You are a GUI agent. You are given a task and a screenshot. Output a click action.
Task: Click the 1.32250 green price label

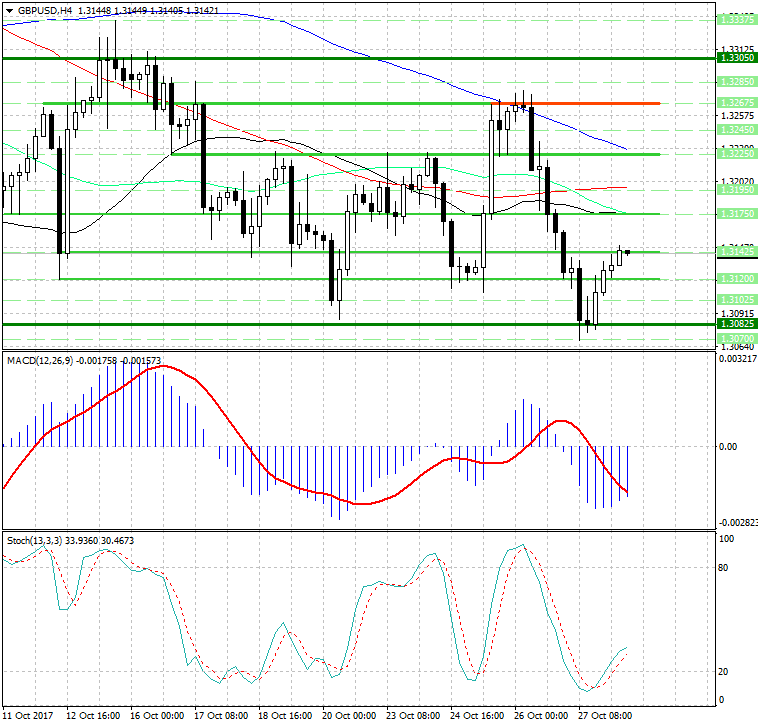pos(736,153)
